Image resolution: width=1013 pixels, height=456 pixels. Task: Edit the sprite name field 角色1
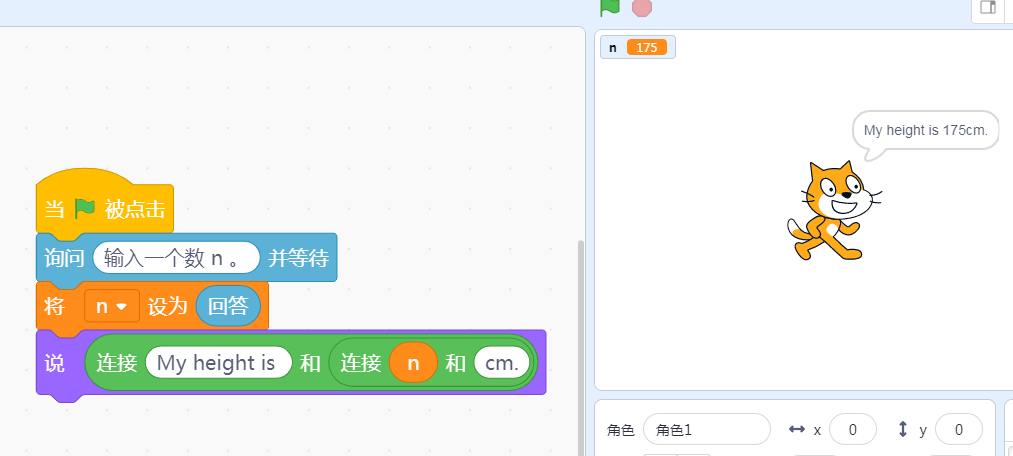point(707,430)
